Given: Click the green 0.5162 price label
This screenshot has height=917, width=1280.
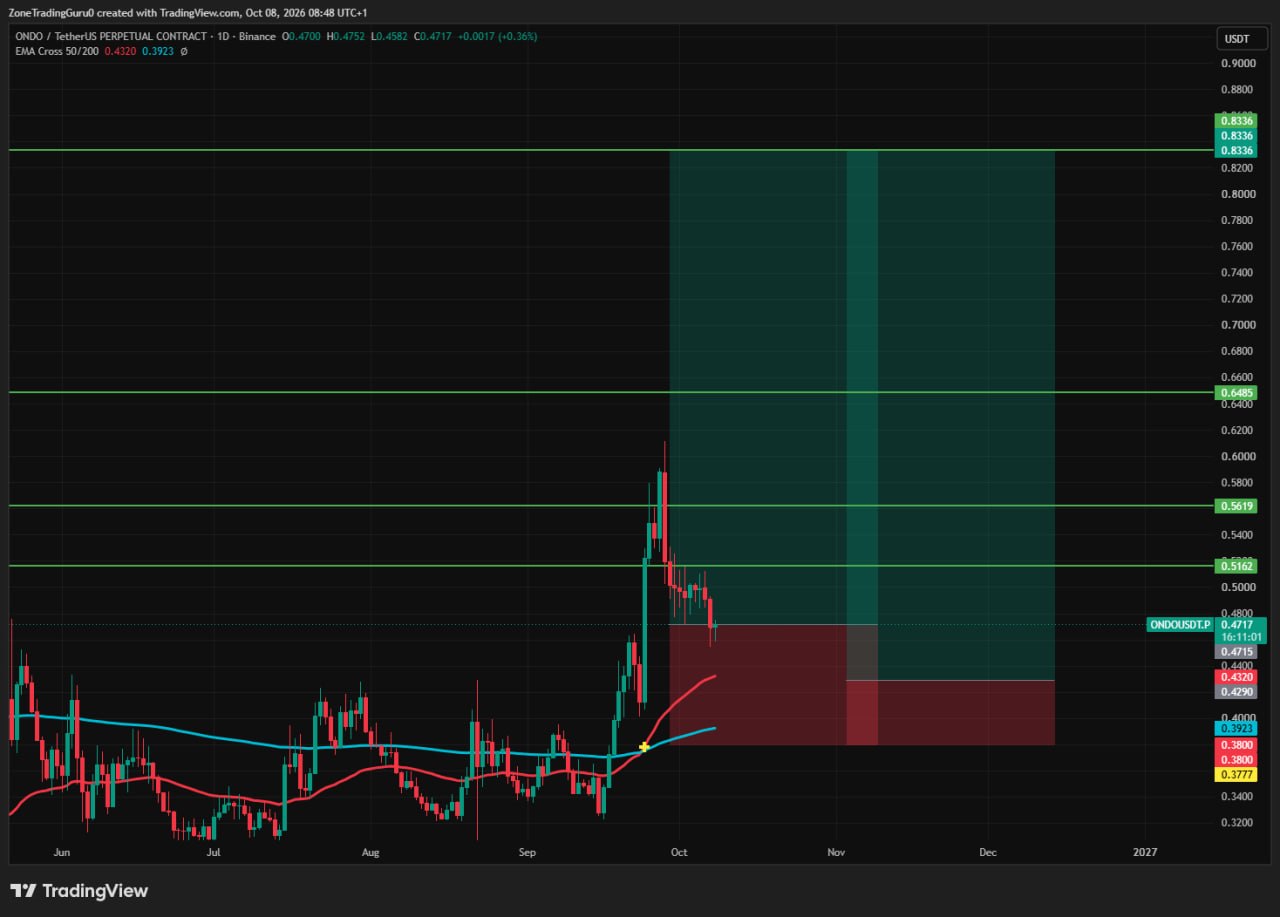Looking at the screenshot, I should click(x=1236, y=566).
